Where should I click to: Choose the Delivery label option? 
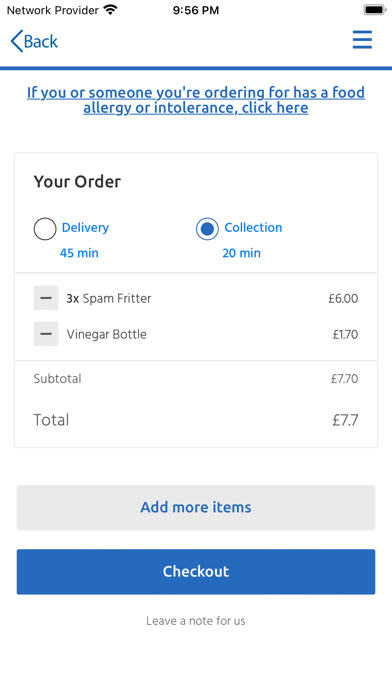click(85, 227)
